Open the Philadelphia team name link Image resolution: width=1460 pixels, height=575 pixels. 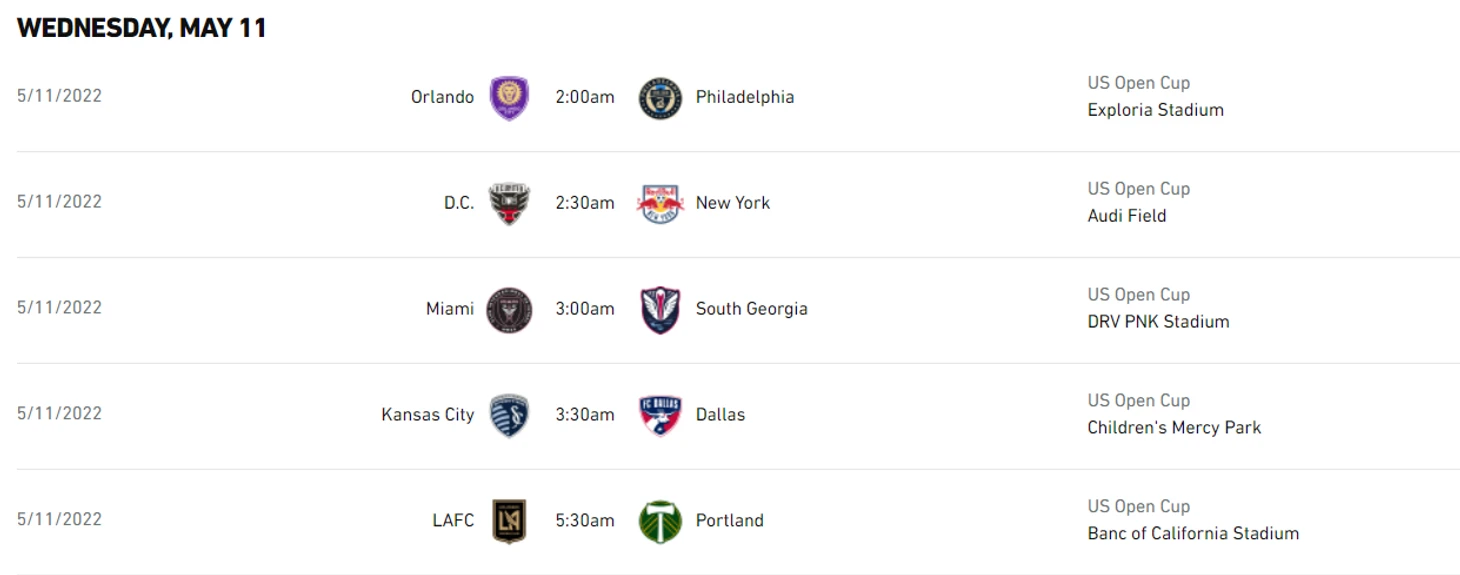tap(745, 97)
